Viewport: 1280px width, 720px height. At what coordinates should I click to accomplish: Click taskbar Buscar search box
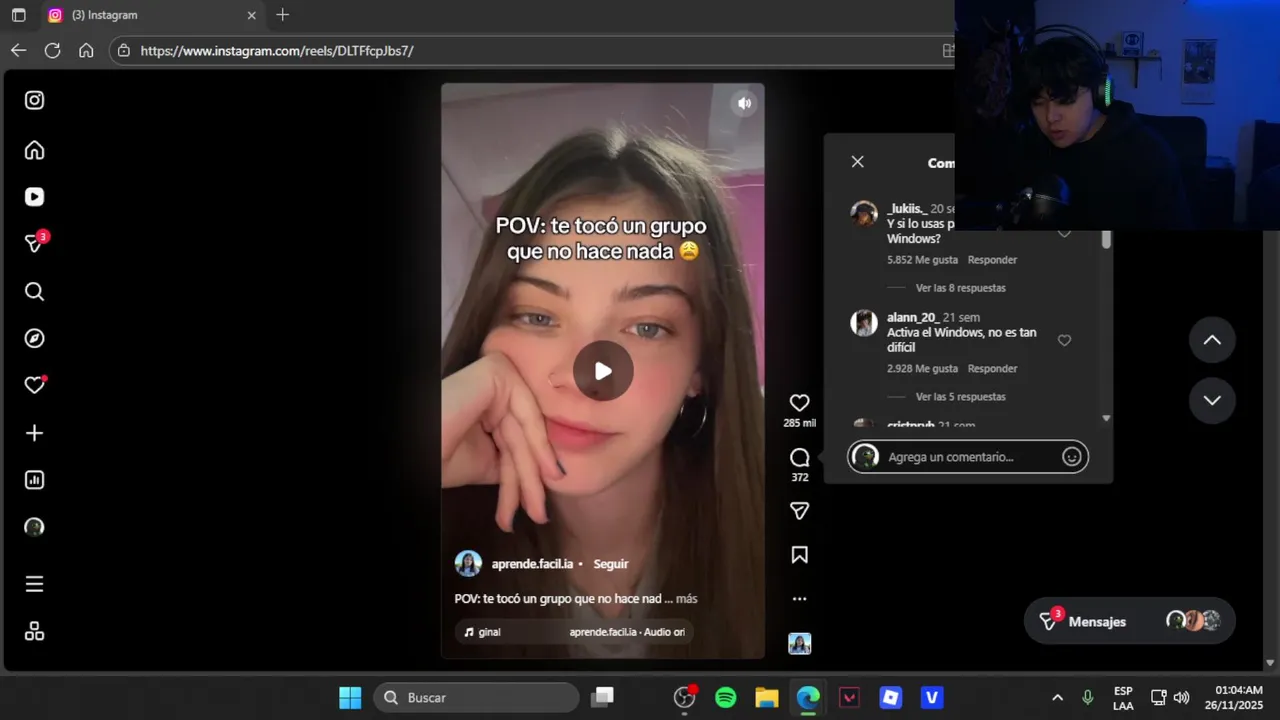pos(476,697)
